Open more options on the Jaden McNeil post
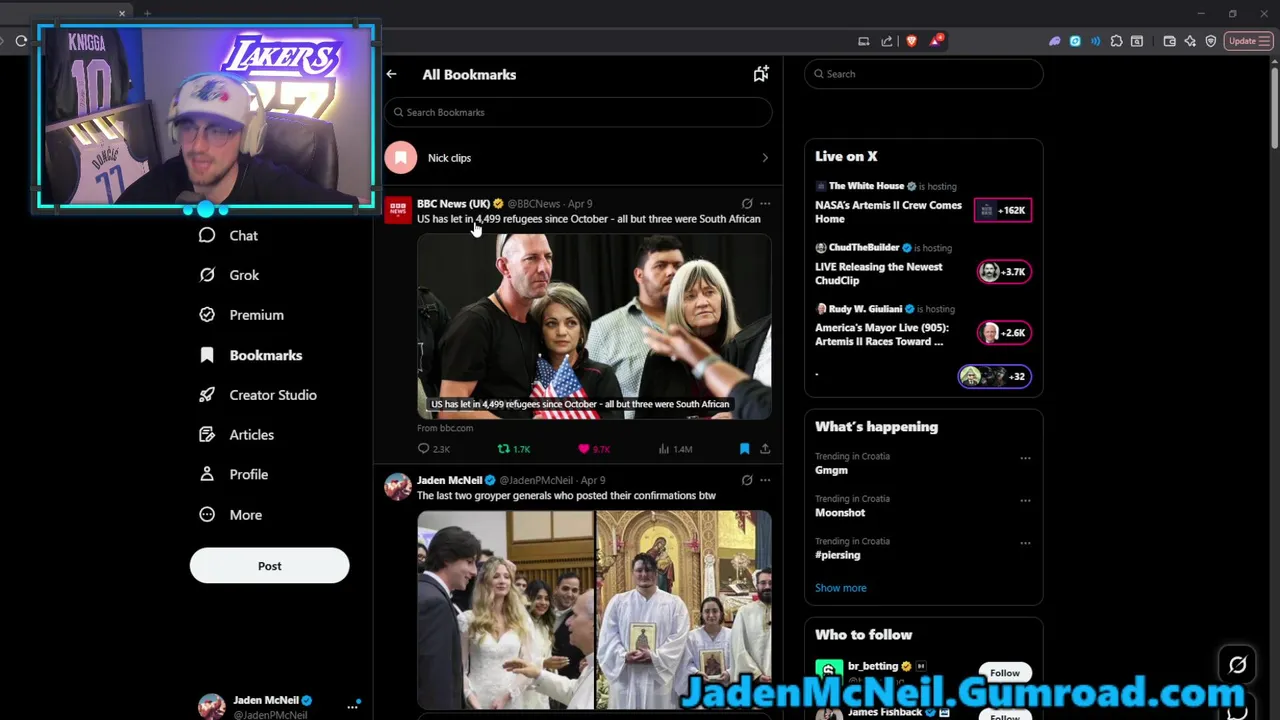Viewport: 1280px width, 720px height. (765, 480)
